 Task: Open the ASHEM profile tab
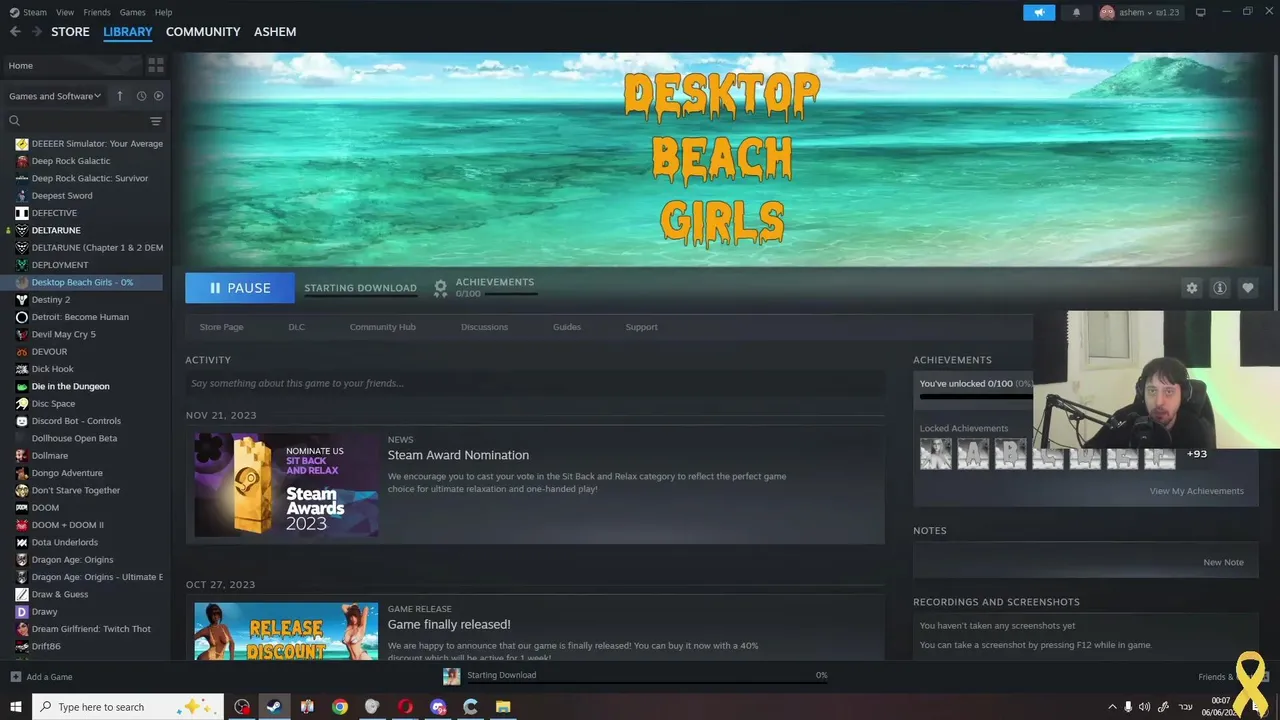[275, 32]
